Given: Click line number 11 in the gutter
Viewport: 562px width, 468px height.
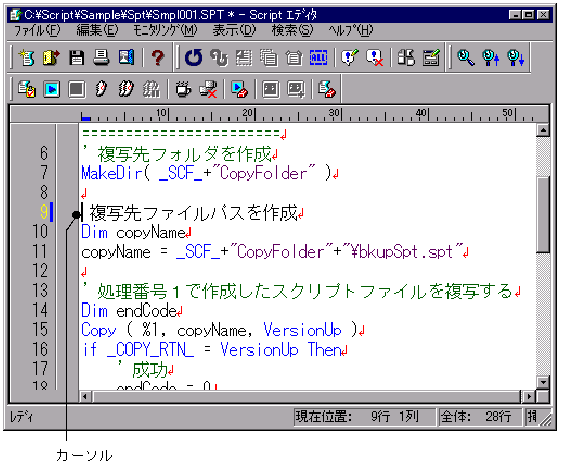Looking at the screenshot, I should (40, 251).
